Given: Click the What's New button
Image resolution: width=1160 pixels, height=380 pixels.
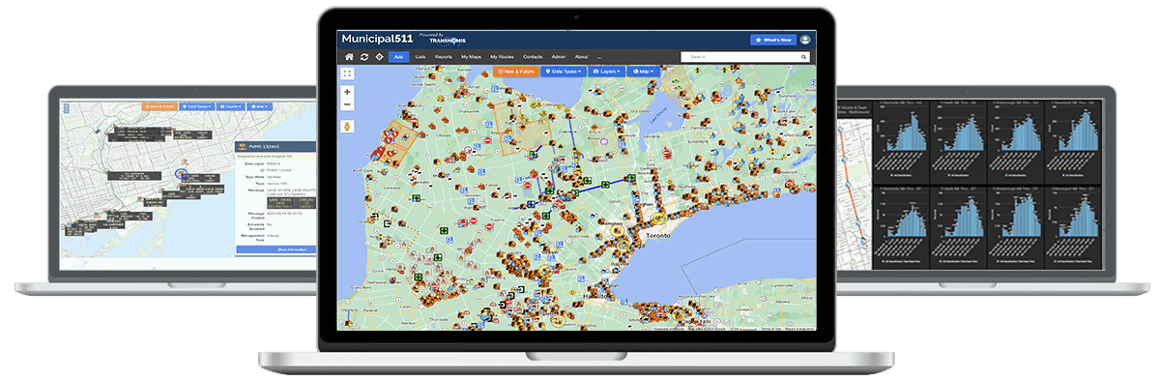Looking at the screenshot, I should click(x=773, y=40).
